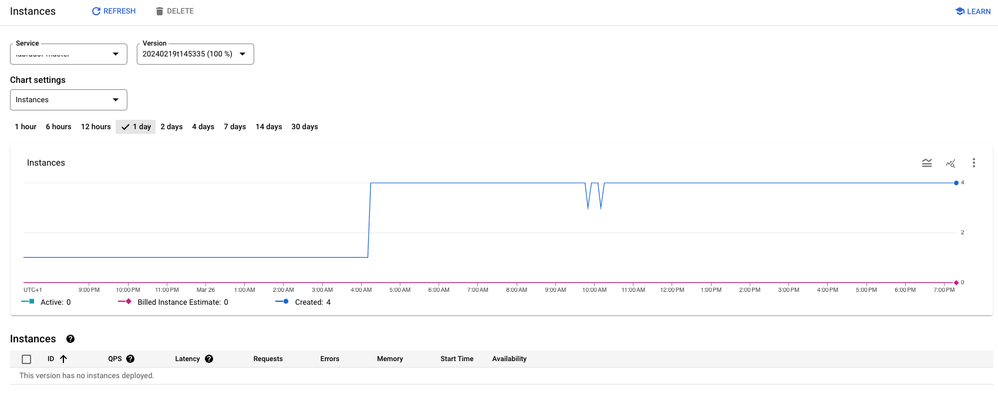
Task: Click the Billed Instance end marker at 0
Action: [x=956, y=282]
